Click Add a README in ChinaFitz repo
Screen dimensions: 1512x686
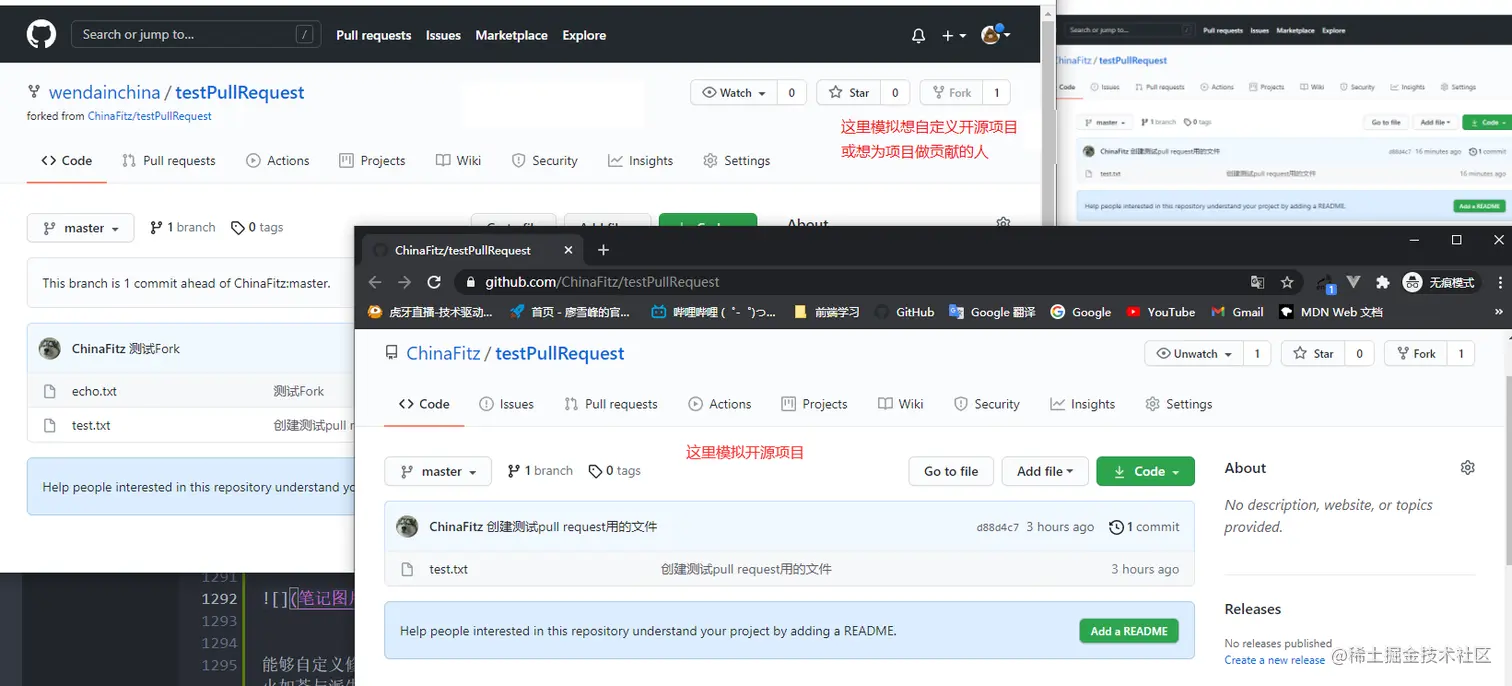[1129, 631]
